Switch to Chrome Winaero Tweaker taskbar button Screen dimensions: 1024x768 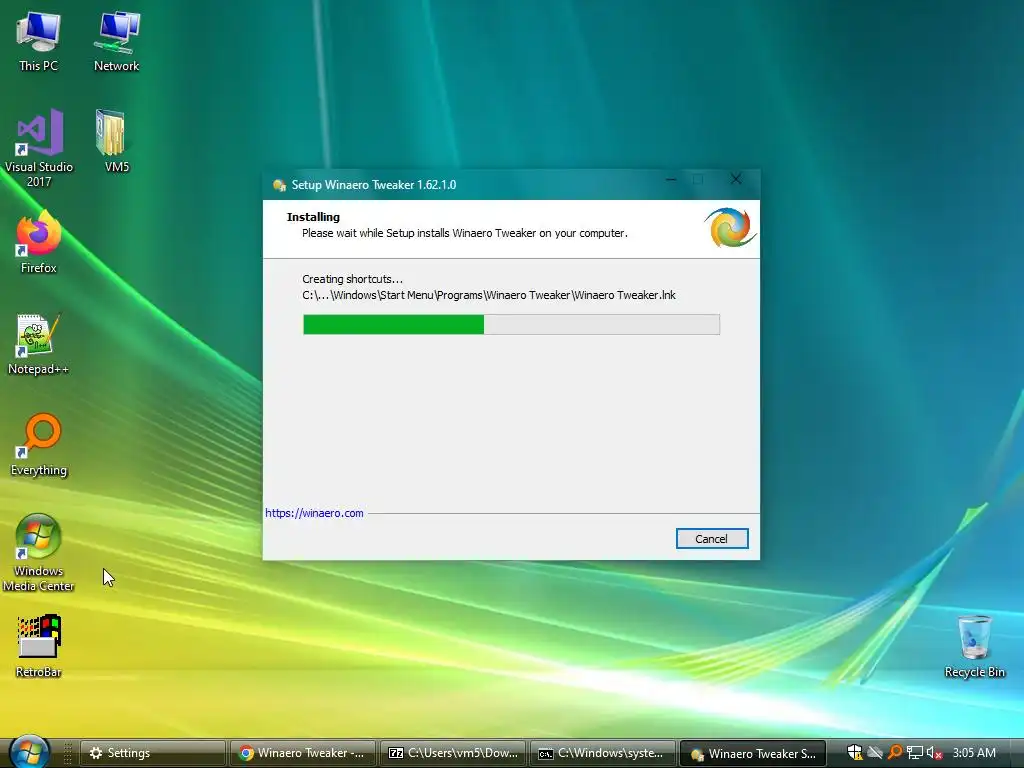point(303,753)
